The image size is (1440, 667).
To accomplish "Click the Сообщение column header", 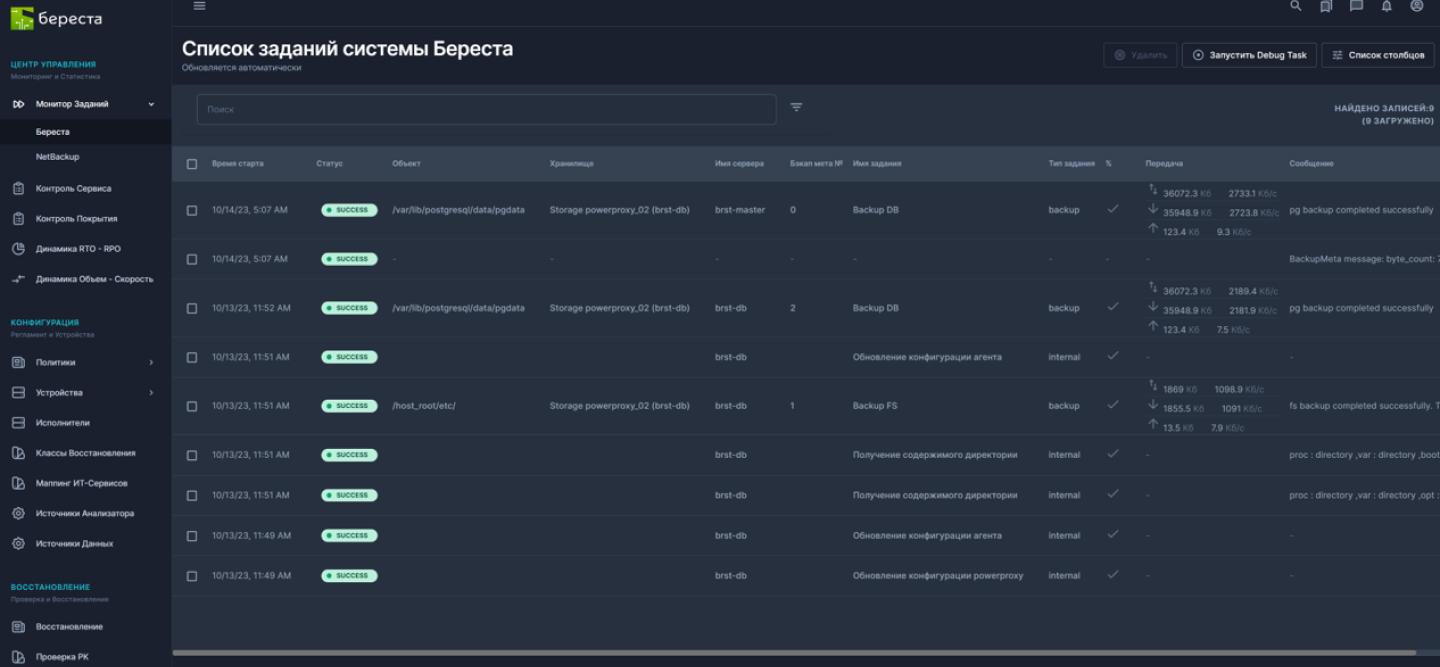I will pos(1311,164).
